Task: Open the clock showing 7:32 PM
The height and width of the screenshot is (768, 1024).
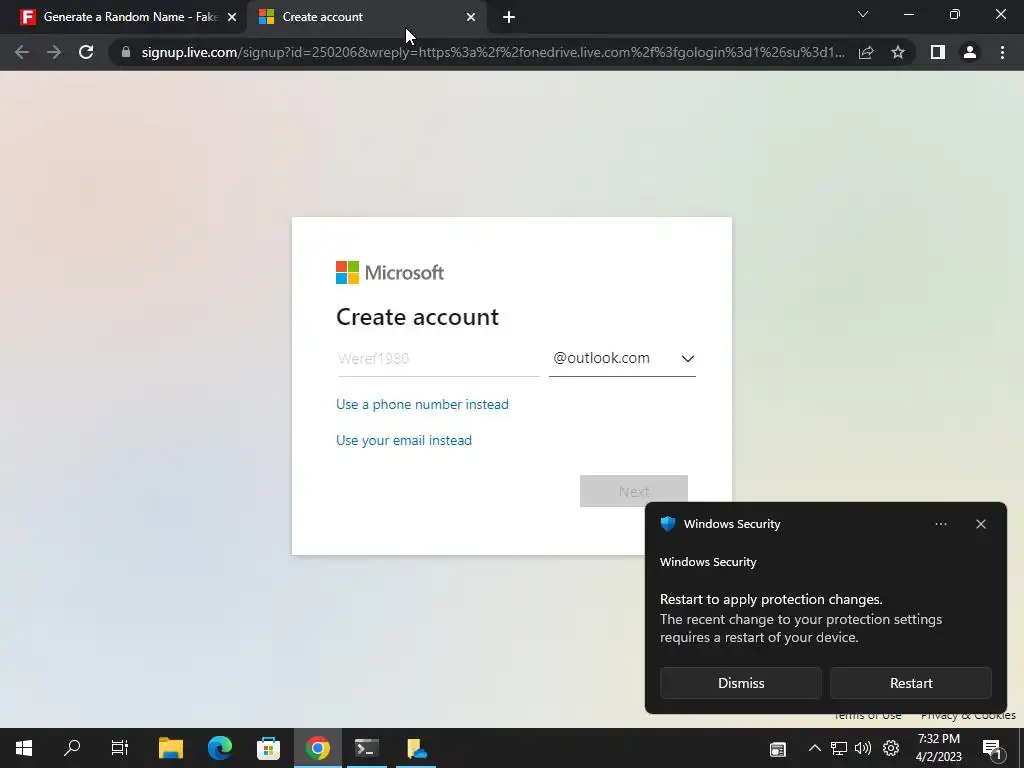Action: coord(938,748)
